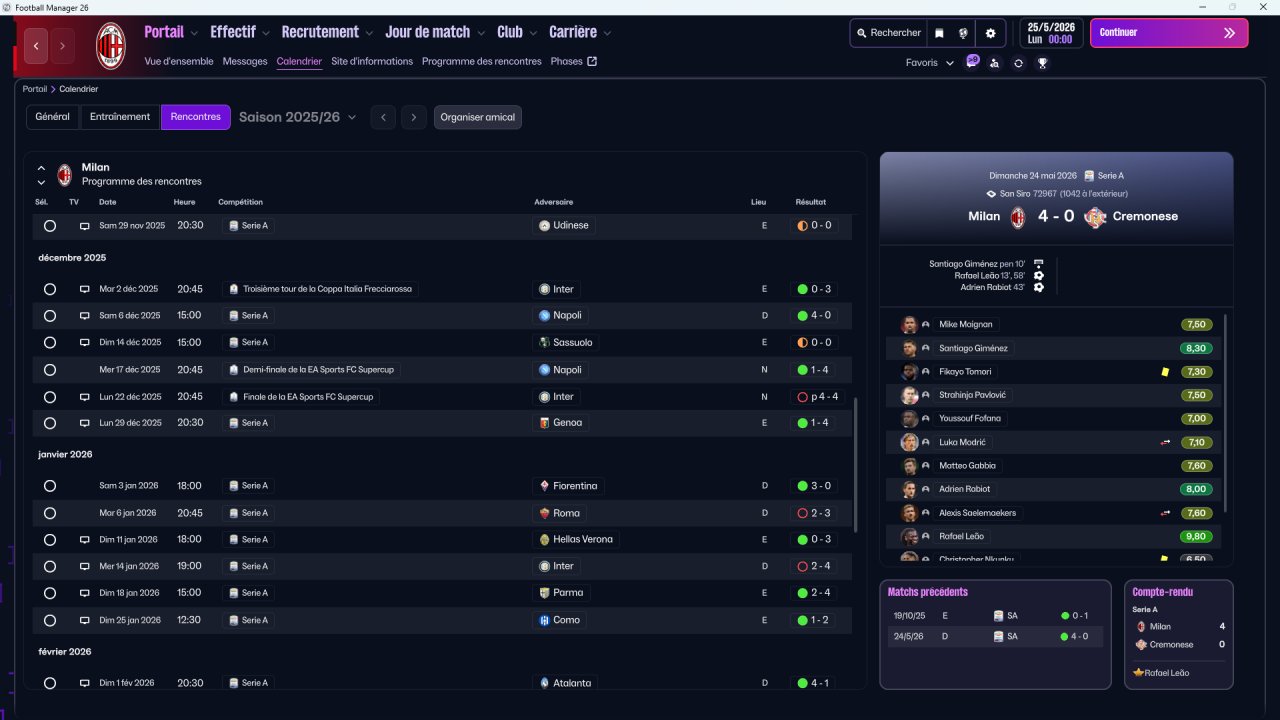Open the messages notification bubble icon
Screen dimensions: 1280x720
click(x=972, y=62)
